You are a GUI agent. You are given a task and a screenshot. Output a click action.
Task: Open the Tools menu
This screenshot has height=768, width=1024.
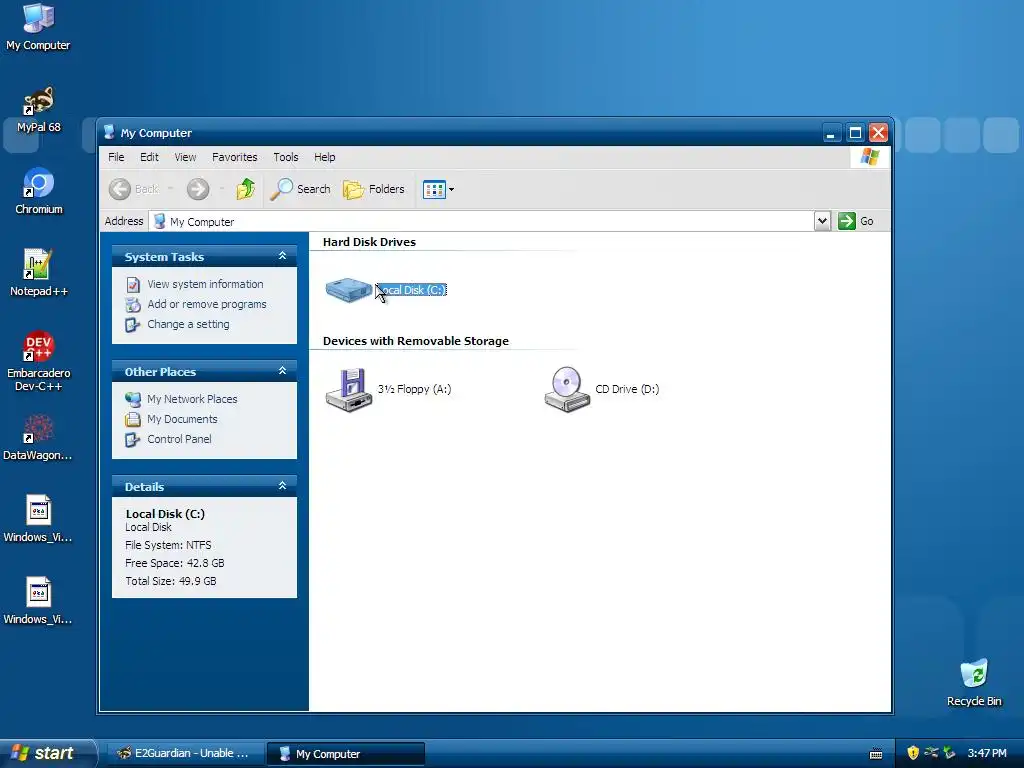click(285, 157)
